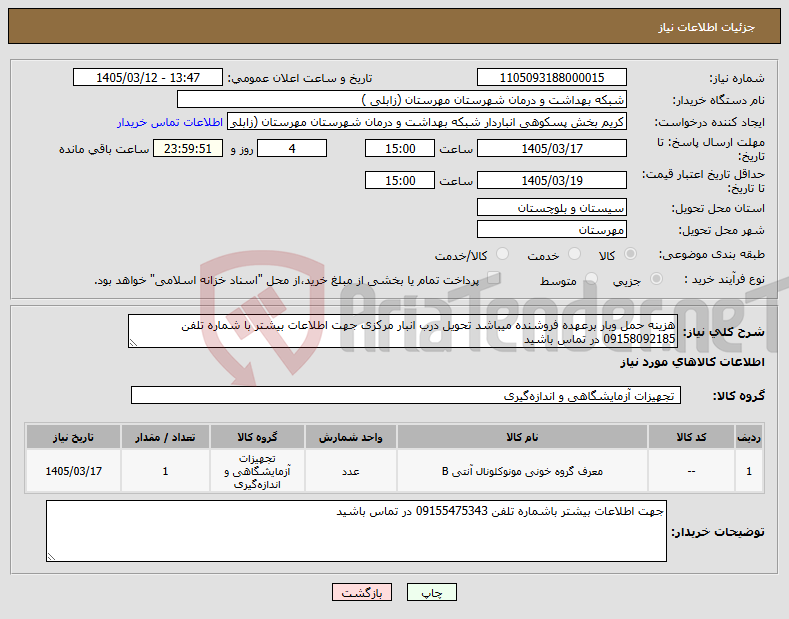Click the شرح کلی نیاز description textarea
The width and height of the screenshot is (789, 619).
click(403, 331)
